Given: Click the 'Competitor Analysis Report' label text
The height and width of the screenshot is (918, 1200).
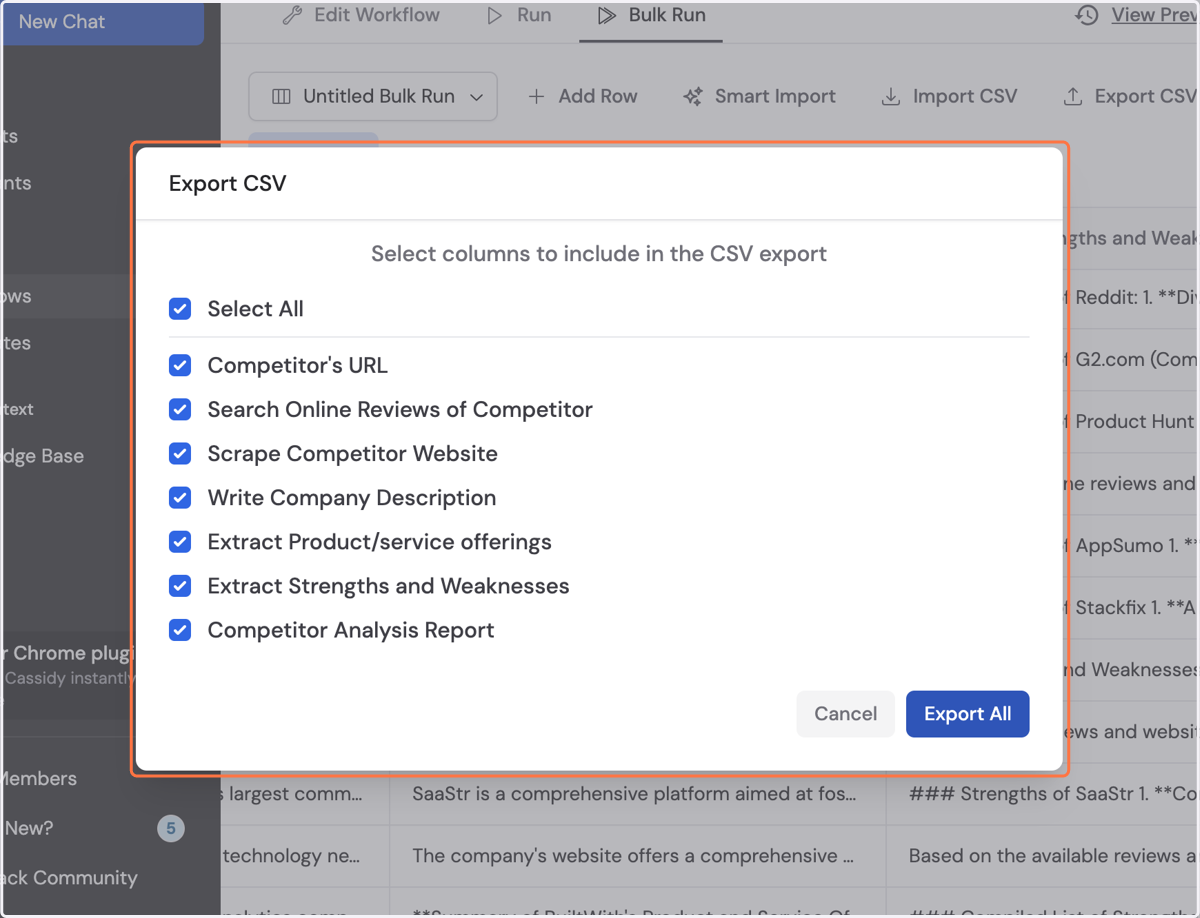Looking at the screenshot, I should point(351,630).
